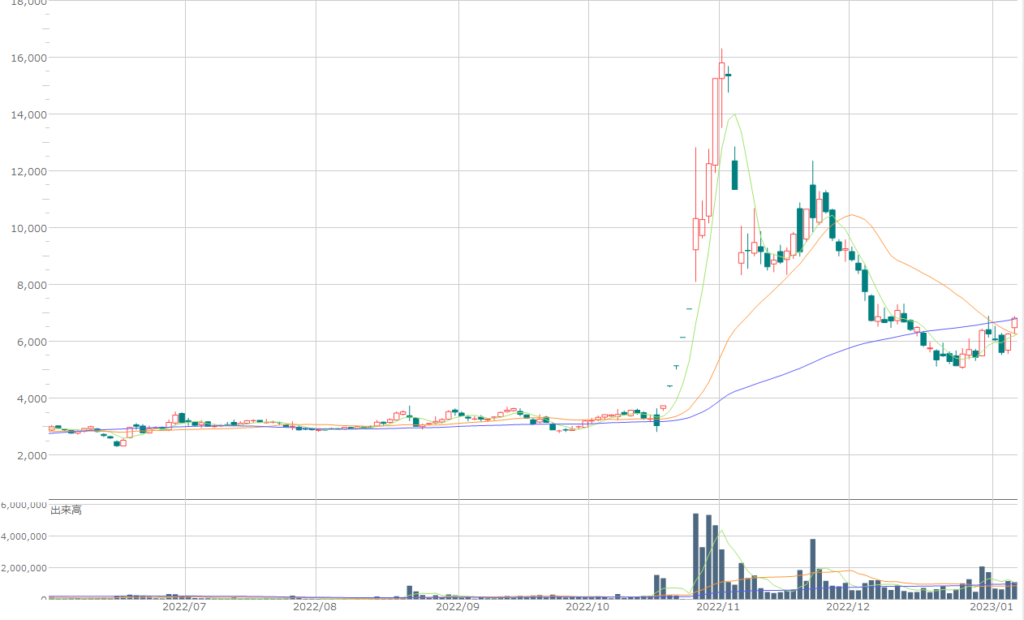This screenshot has height=620, width=1024.
Task: Click the 出来高 volume panel label
Action: 66,510
